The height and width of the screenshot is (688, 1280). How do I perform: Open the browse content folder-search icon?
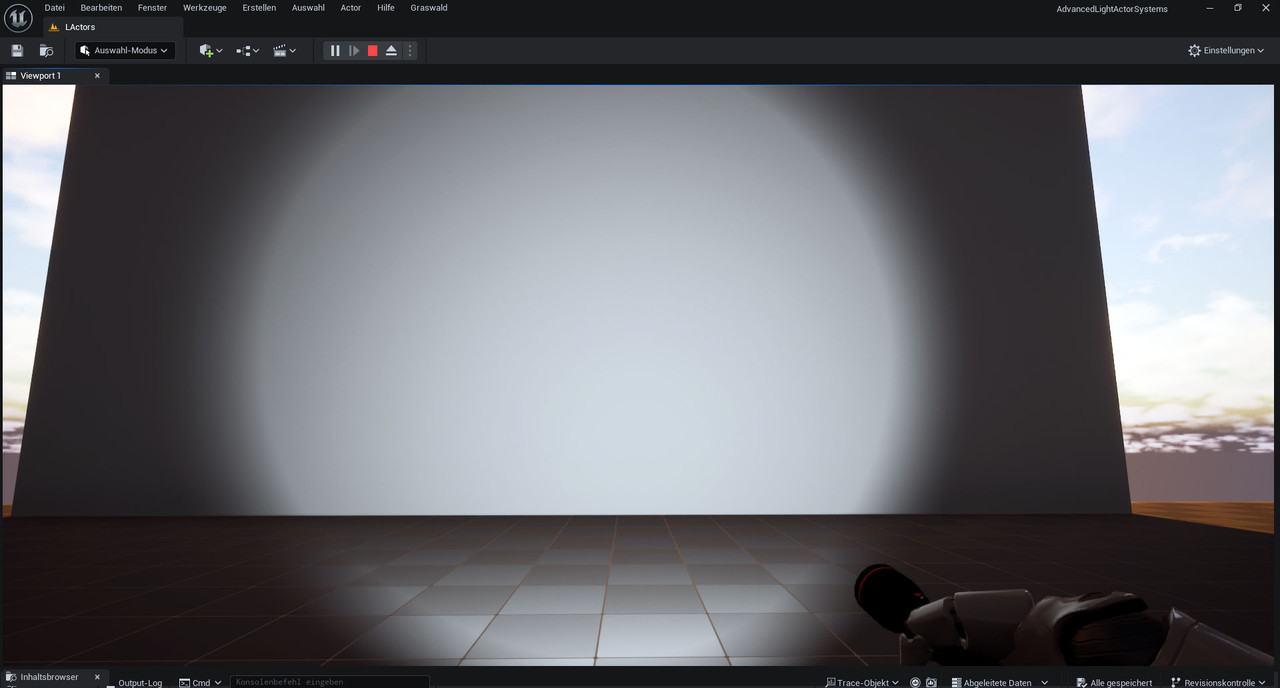pyautogui.click(x=46, y=50)
